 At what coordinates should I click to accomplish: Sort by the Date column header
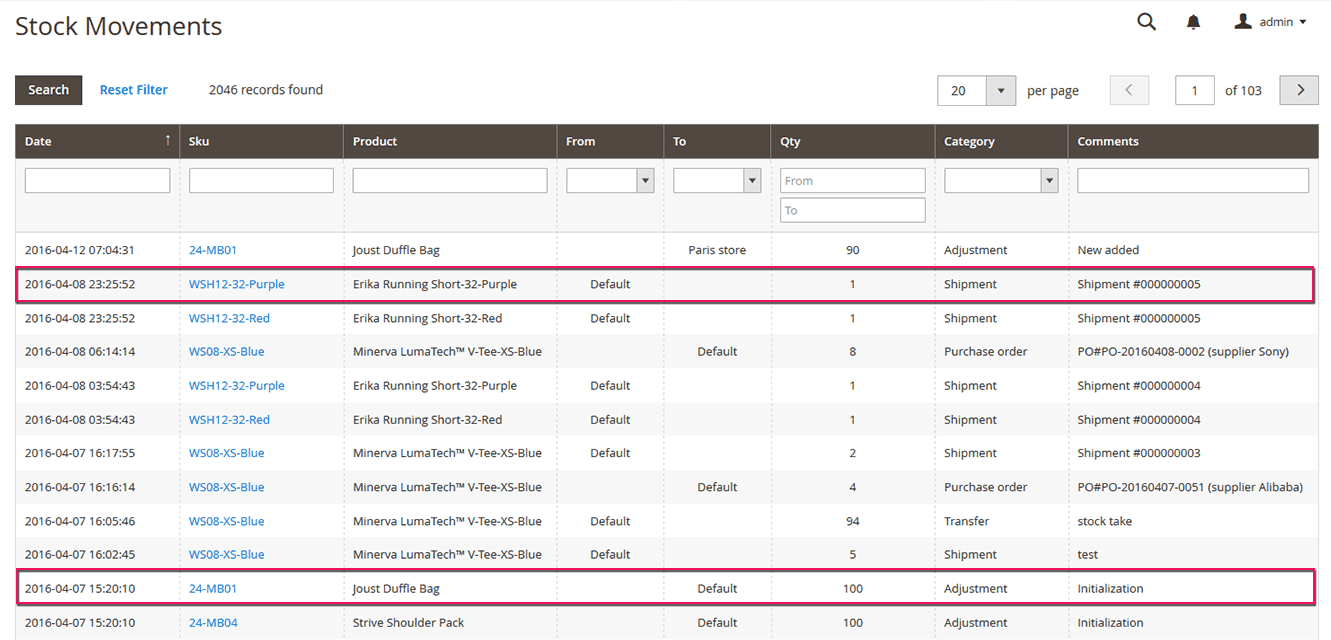[97, 141]
